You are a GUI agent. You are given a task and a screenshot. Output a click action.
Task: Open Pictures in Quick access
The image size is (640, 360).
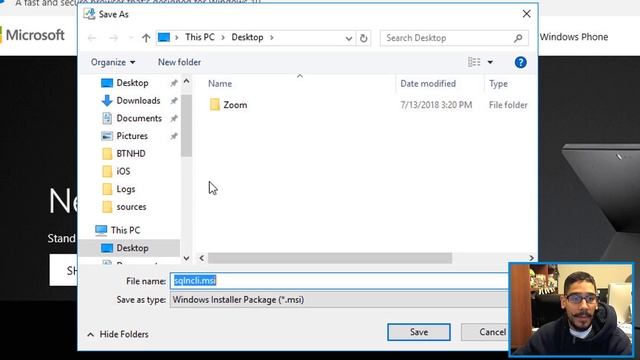(x=132, y=136)
